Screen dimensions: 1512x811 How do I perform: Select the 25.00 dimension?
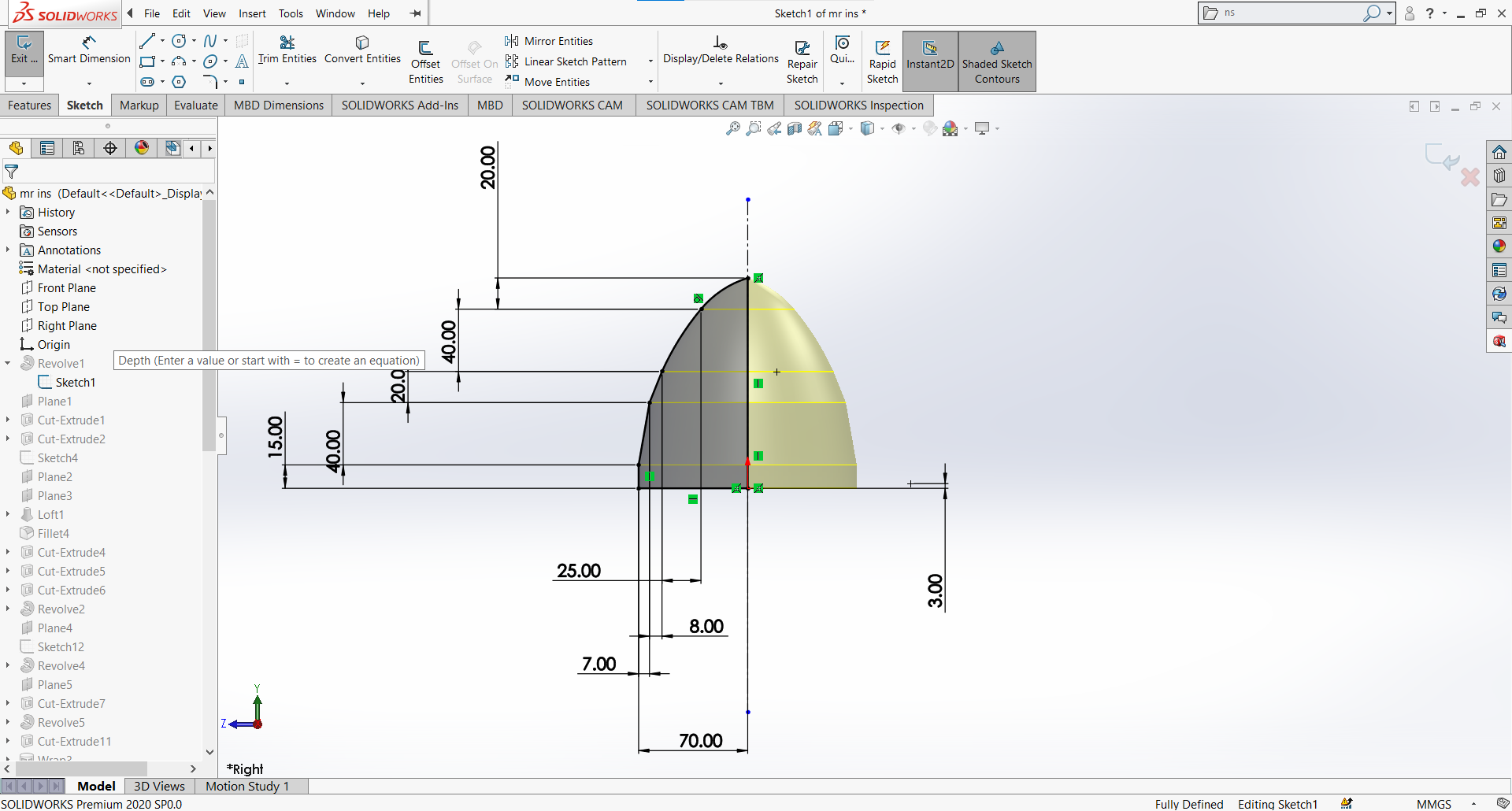point(579,570)
